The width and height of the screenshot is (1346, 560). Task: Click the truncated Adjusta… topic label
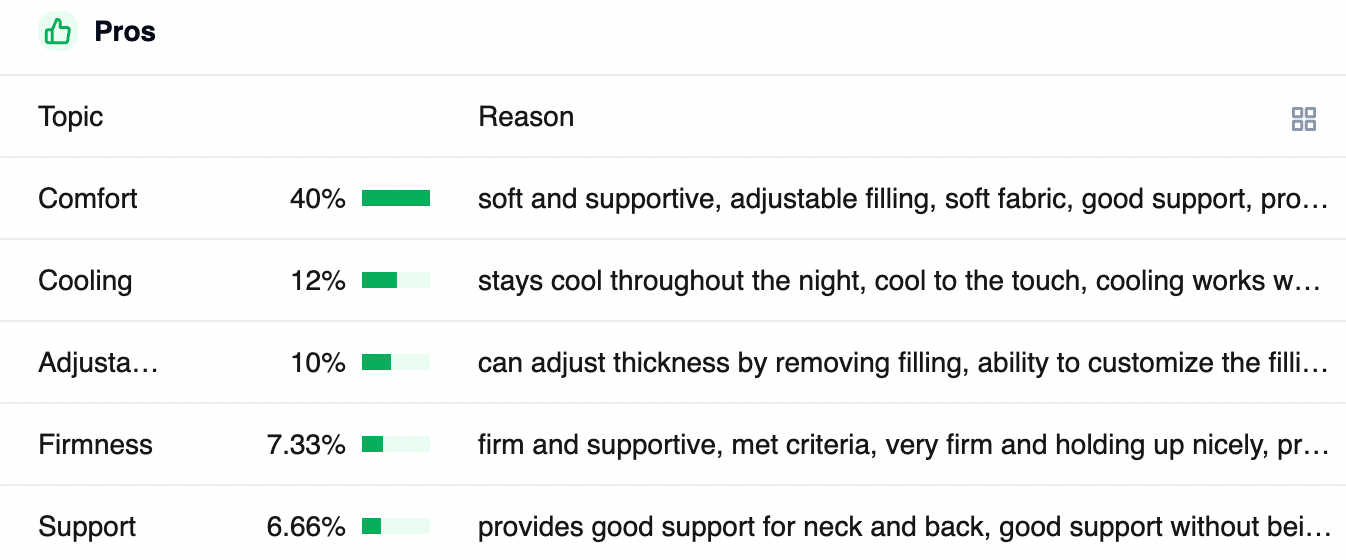[x=98, y=362]
